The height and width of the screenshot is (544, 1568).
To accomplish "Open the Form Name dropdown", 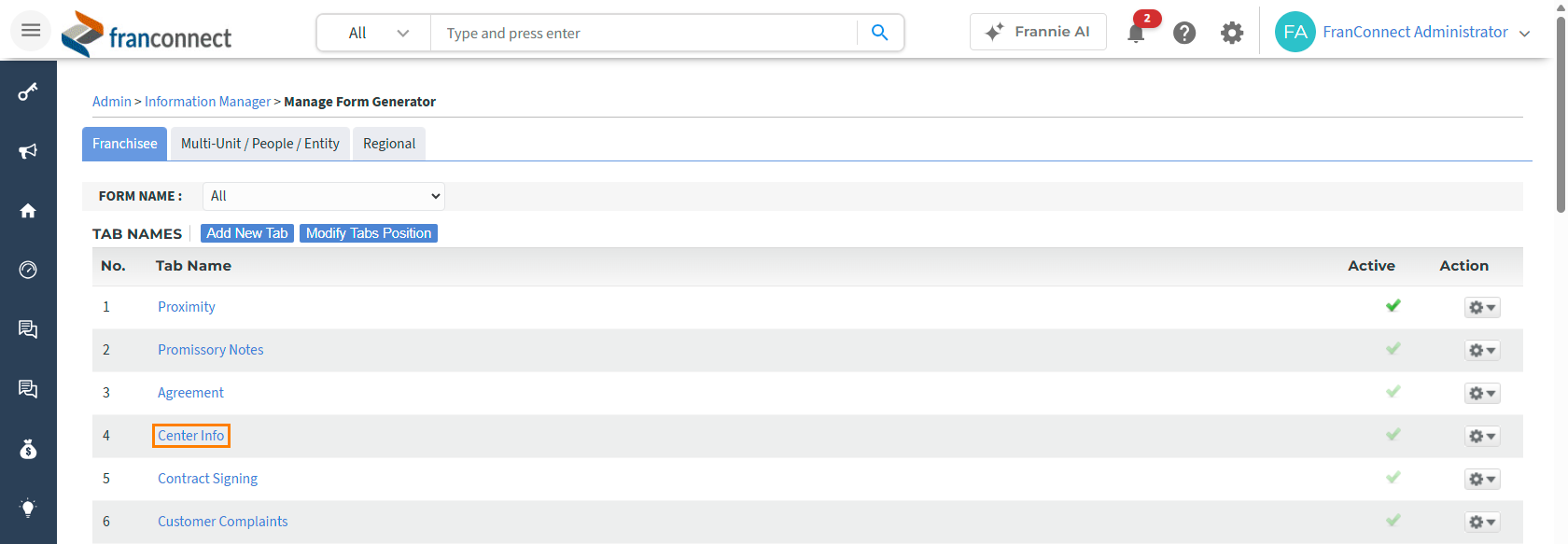I will click(324, 196).
